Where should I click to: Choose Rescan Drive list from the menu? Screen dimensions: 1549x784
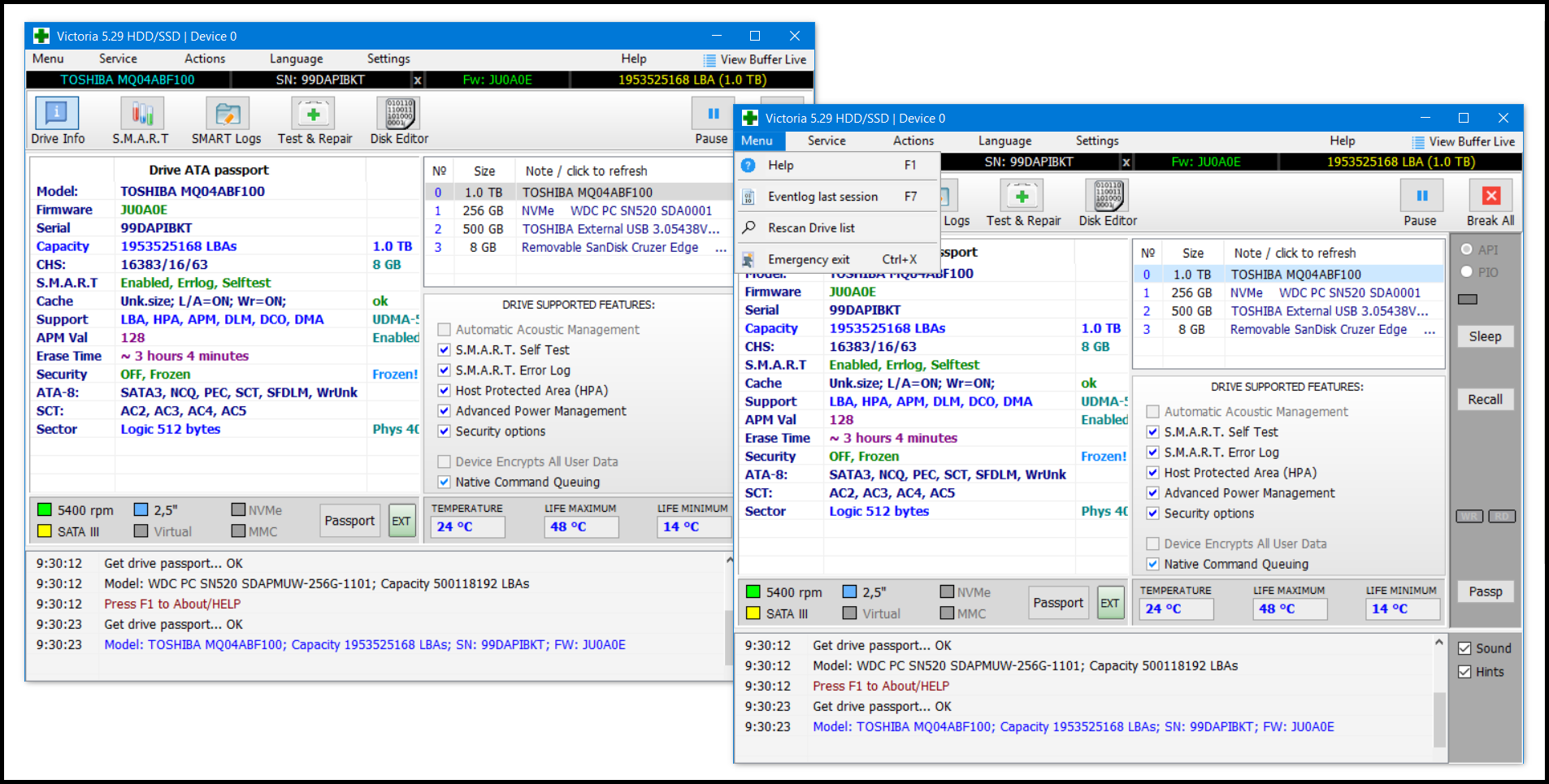pyautogui.click(x=838, y=227)
